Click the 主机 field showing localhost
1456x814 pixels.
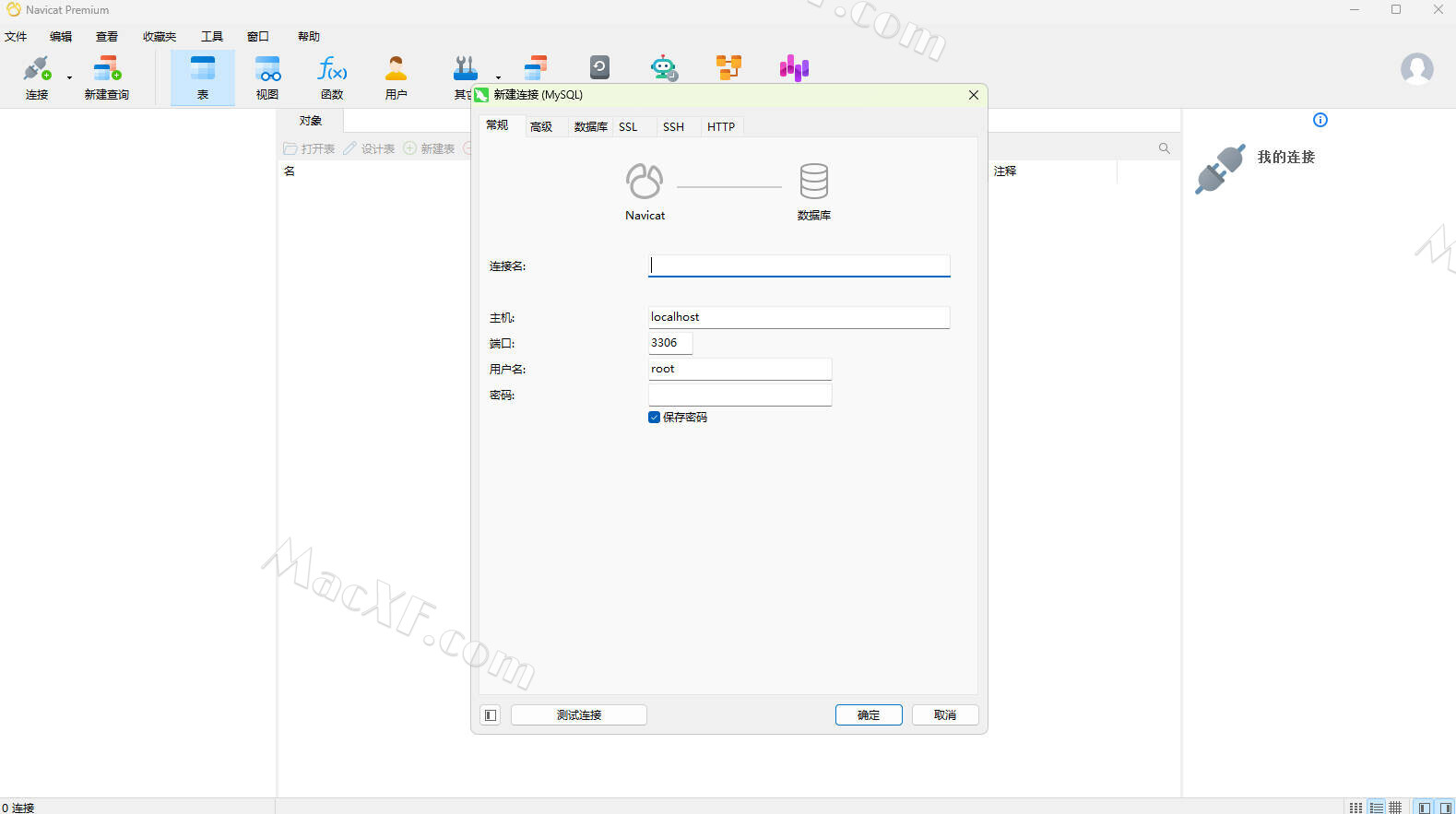[x=799, y=317]
